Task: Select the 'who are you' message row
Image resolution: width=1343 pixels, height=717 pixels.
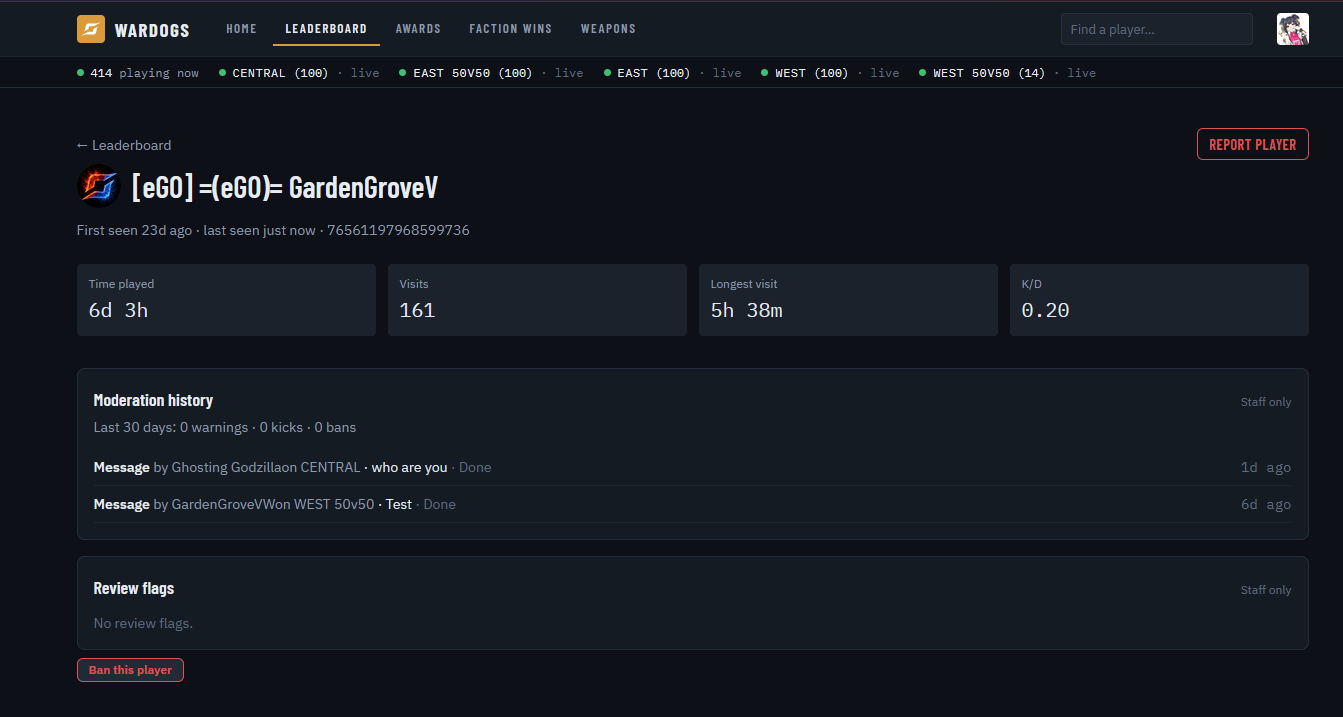Action: tap(692, 467)
